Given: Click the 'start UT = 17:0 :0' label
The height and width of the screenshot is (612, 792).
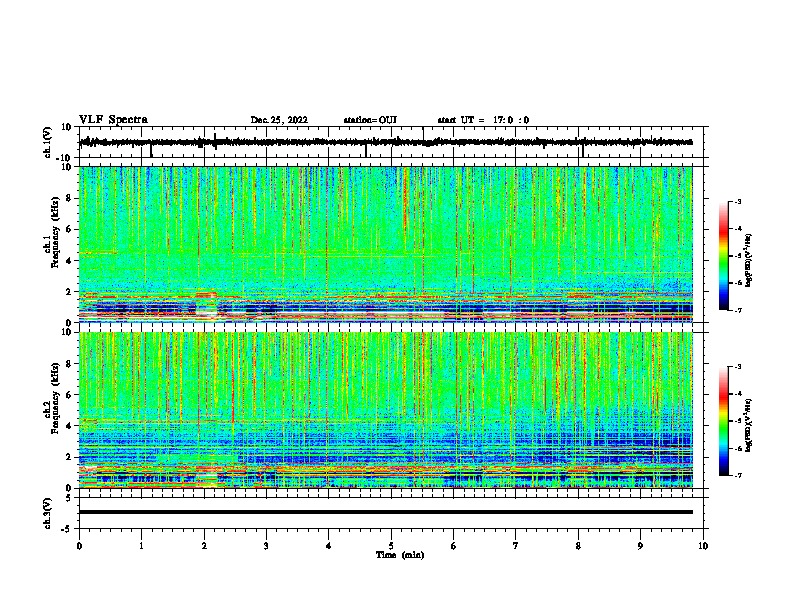Looking at the screenshot, I should [483, 120].
